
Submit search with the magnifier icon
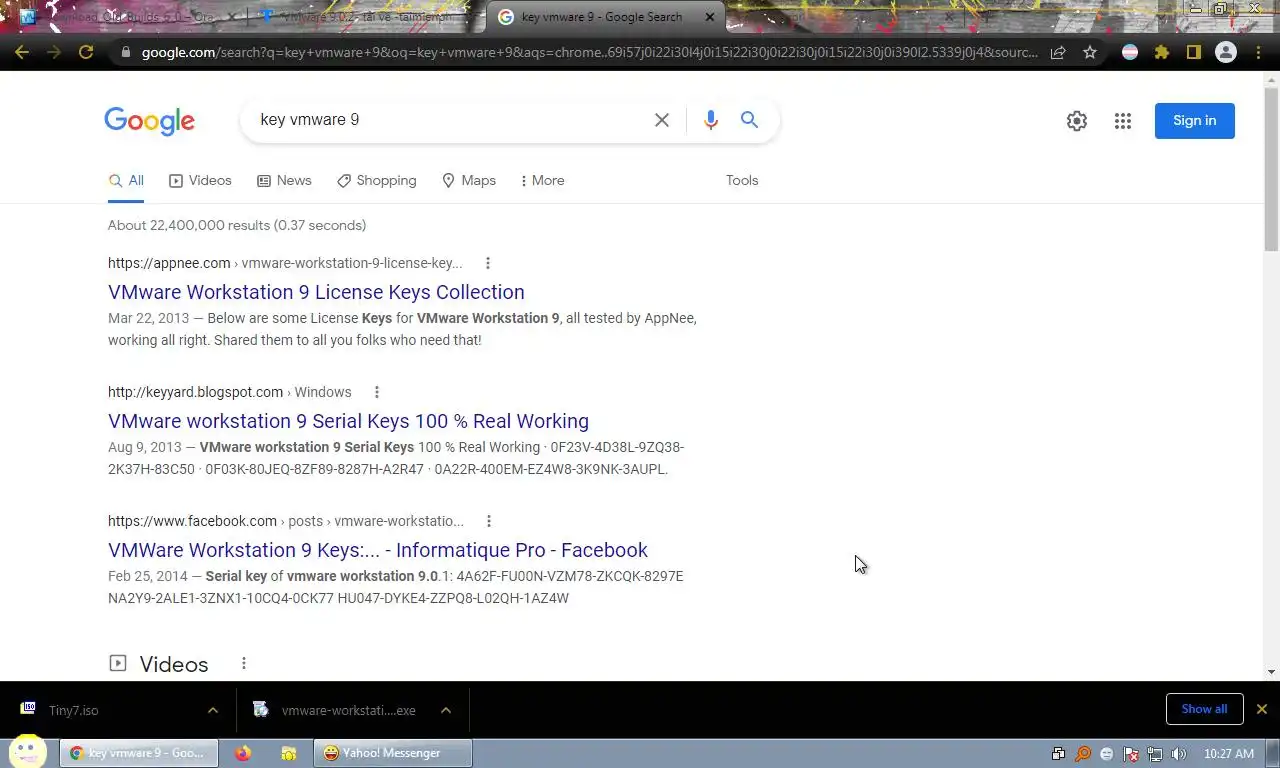[x=749, y=120]
